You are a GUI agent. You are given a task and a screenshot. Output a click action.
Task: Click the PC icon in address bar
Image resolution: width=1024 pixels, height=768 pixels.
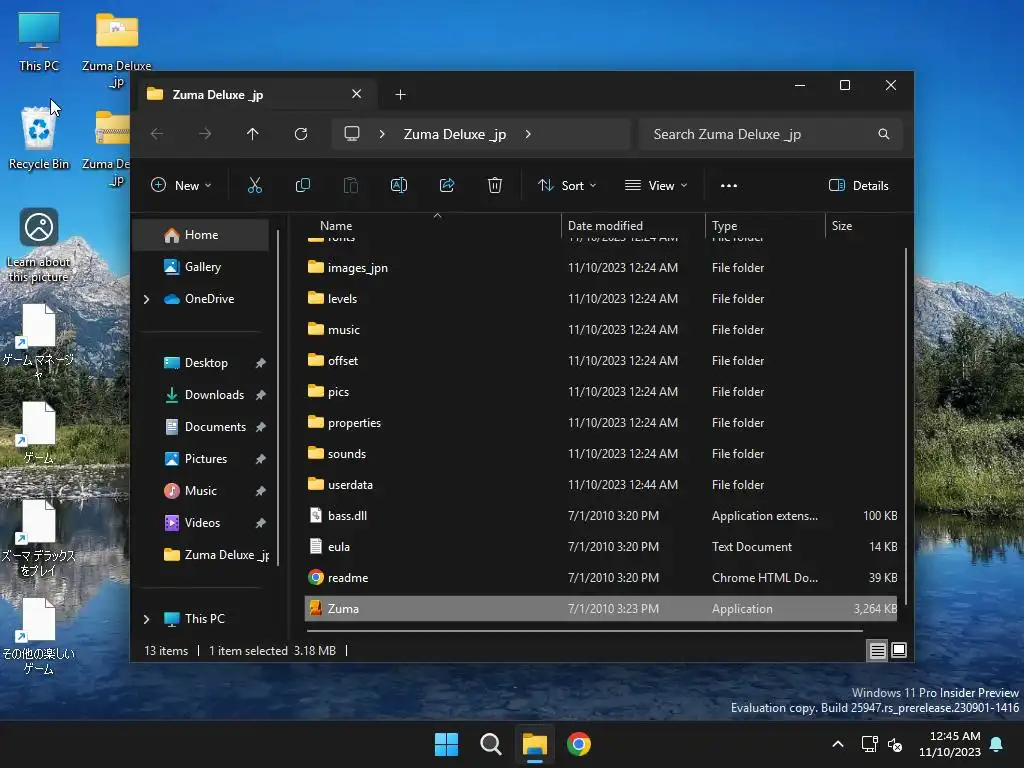(352, 134)
